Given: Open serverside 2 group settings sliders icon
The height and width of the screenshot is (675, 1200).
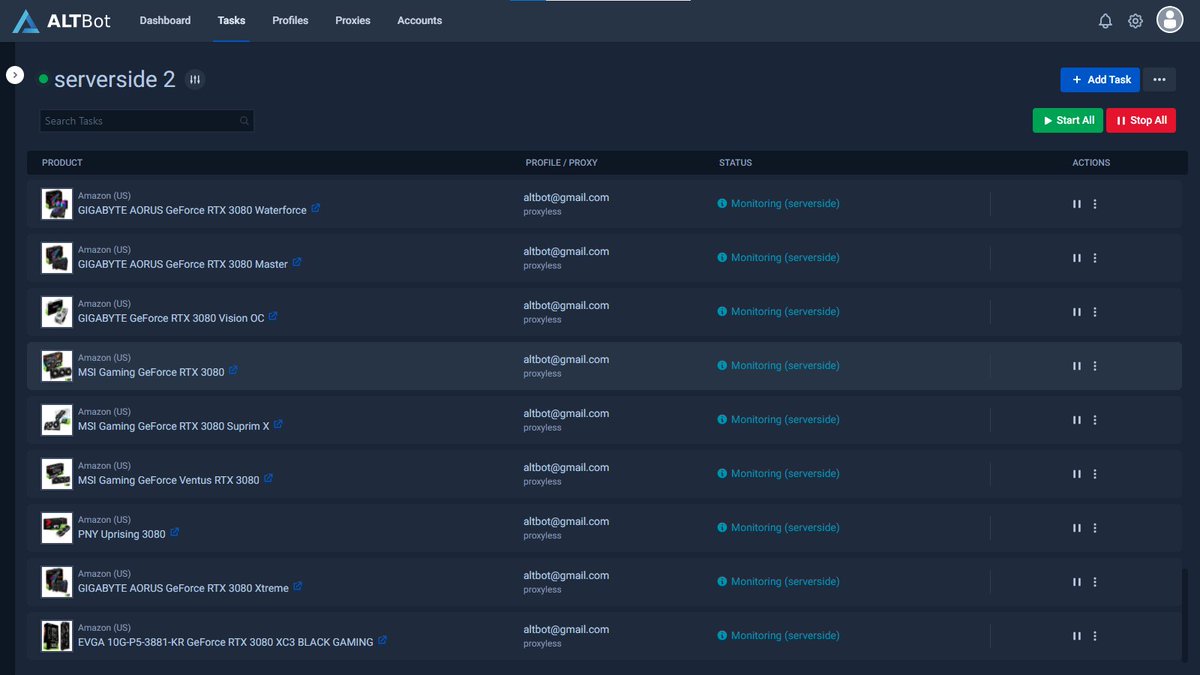Looking at the screenshot, I should point(195,79).
